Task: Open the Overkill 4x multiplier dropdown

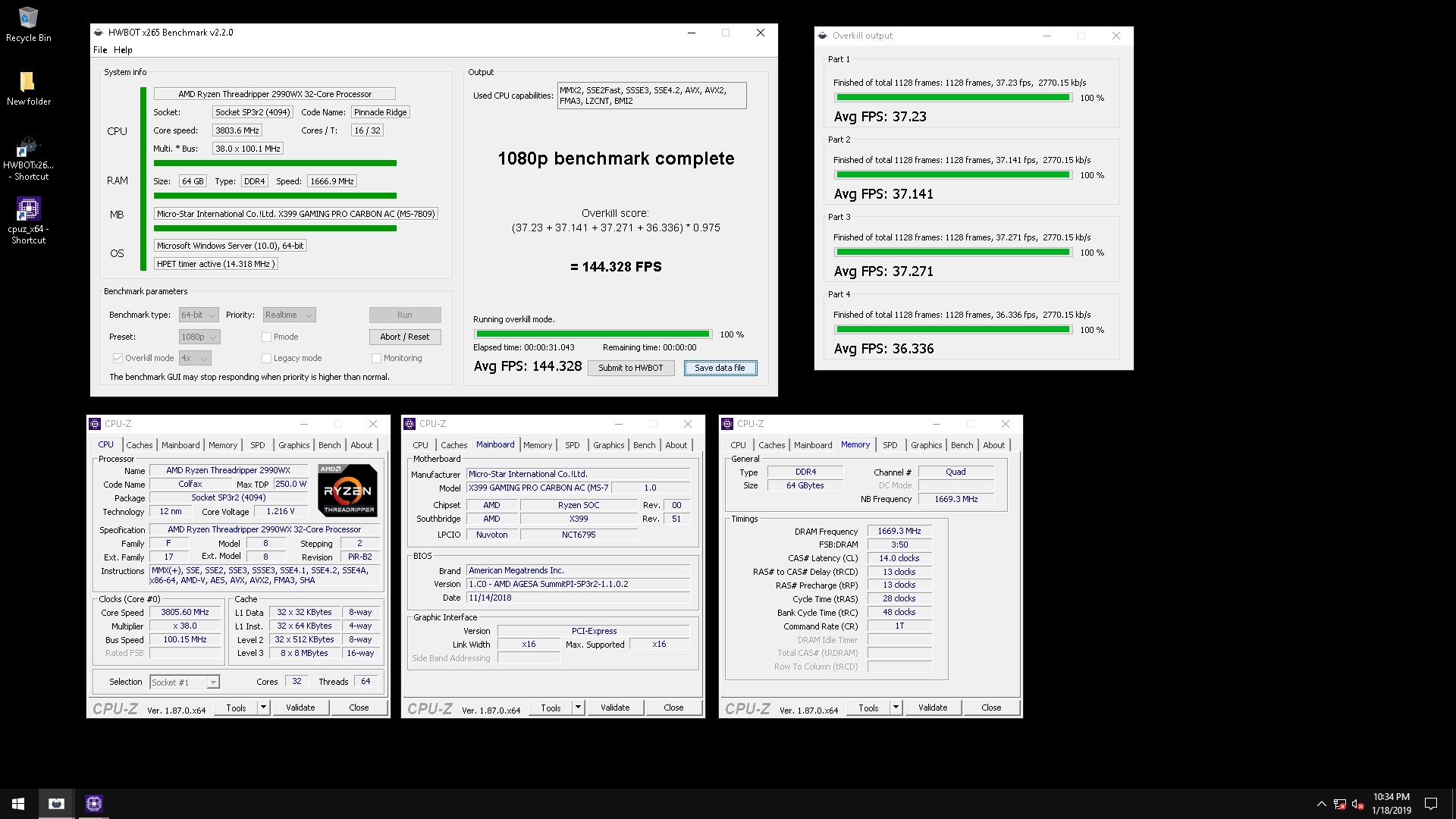Action: (195, 358)
